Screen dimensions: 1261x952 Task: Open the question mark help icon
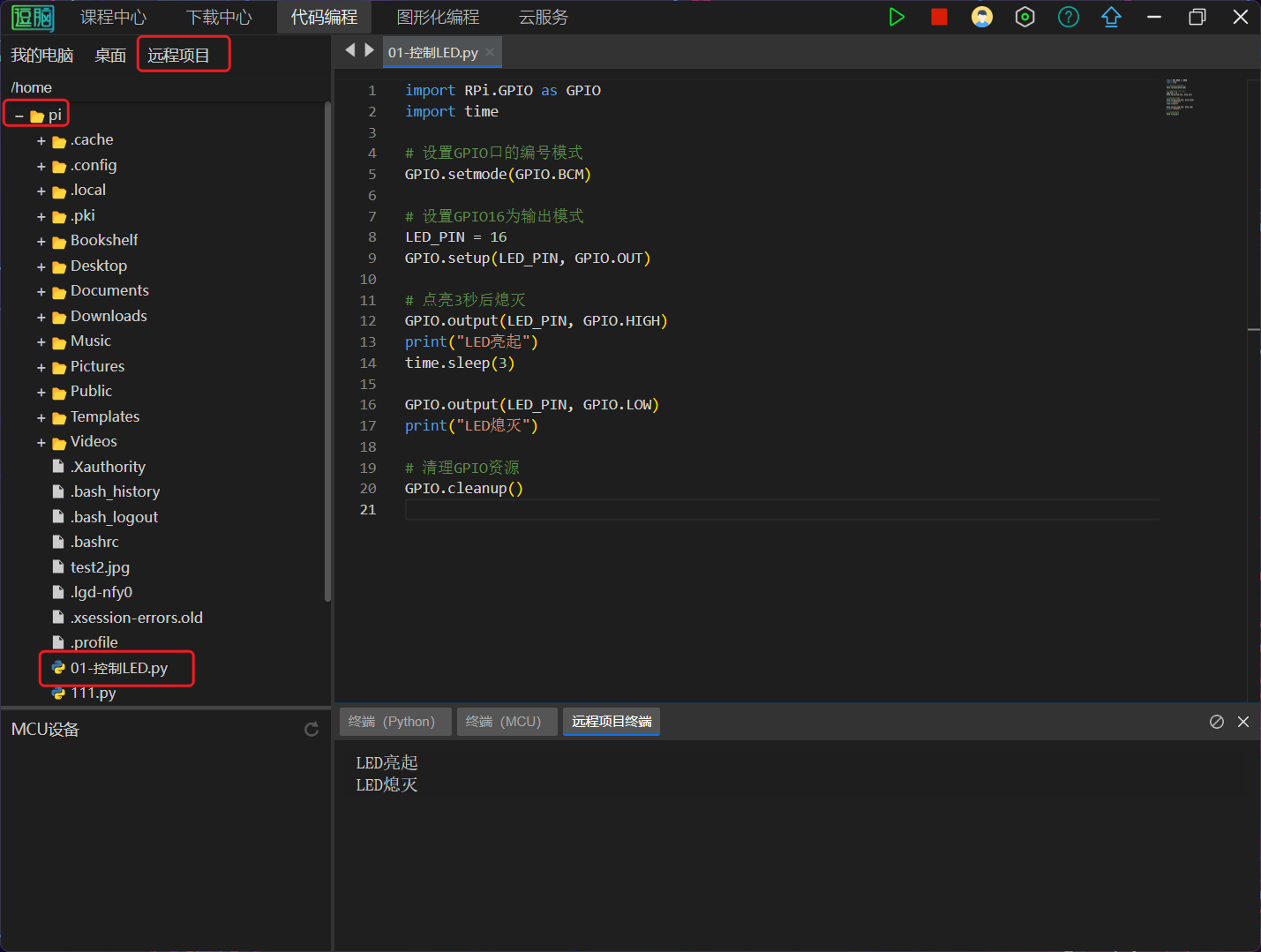1069,17
